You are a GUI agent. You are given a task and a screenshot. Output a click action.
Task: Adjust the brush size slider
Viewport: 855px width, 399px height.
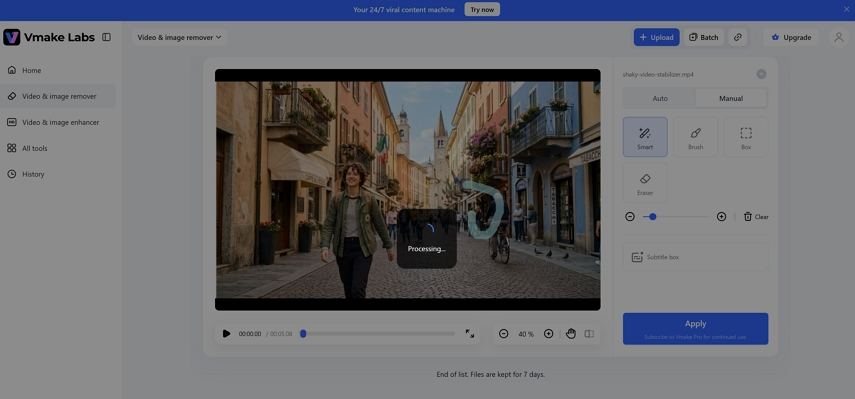(676, 217)
